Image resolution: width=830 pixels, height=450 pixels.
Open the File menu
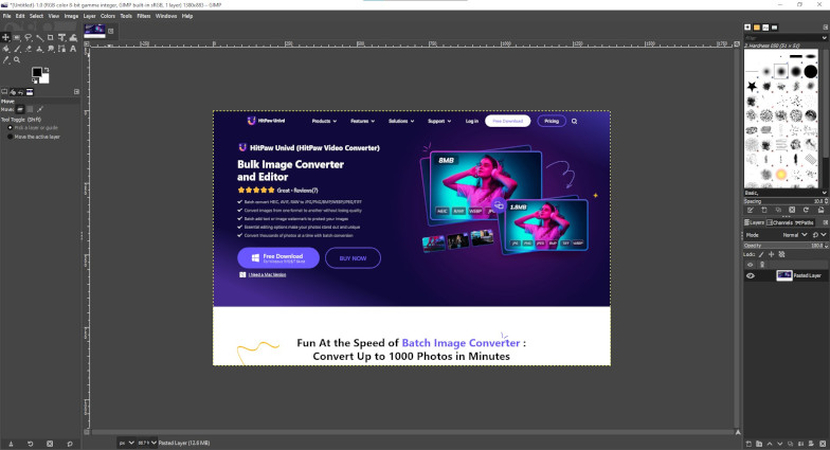6,16
